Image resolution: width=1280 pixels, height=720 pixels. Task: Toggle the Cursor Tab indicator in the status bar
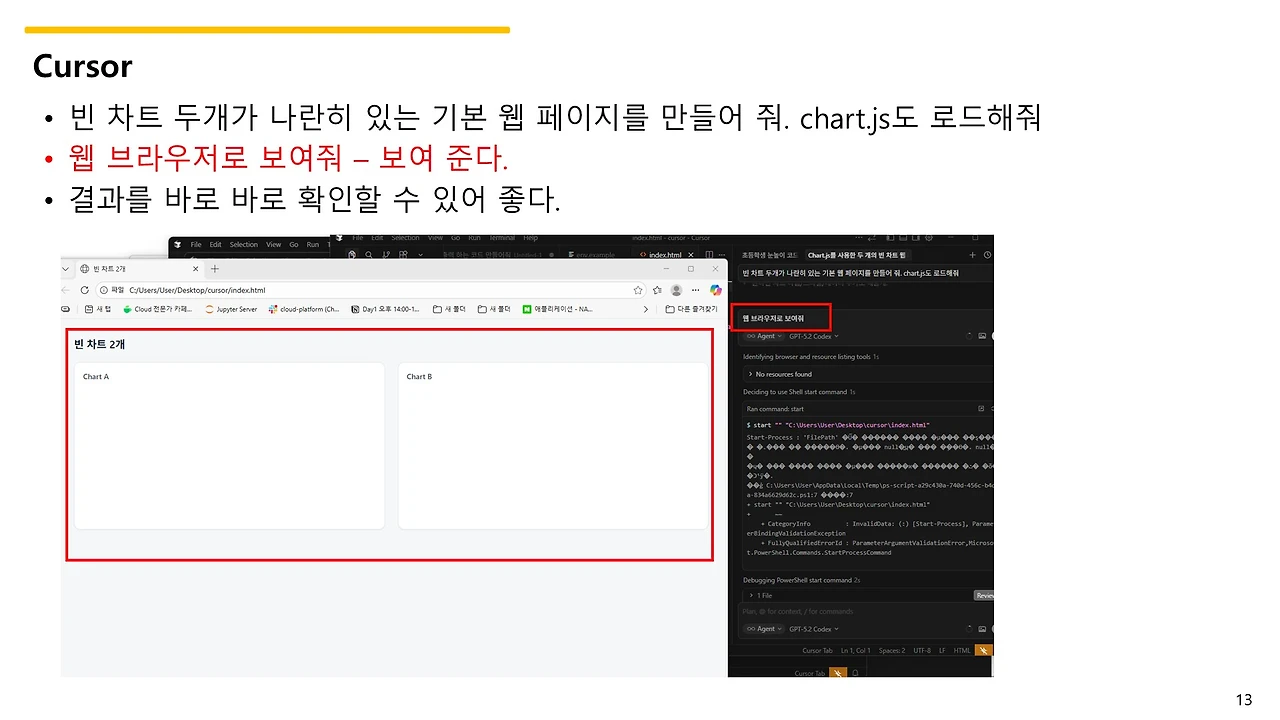(x=818, y=650)
